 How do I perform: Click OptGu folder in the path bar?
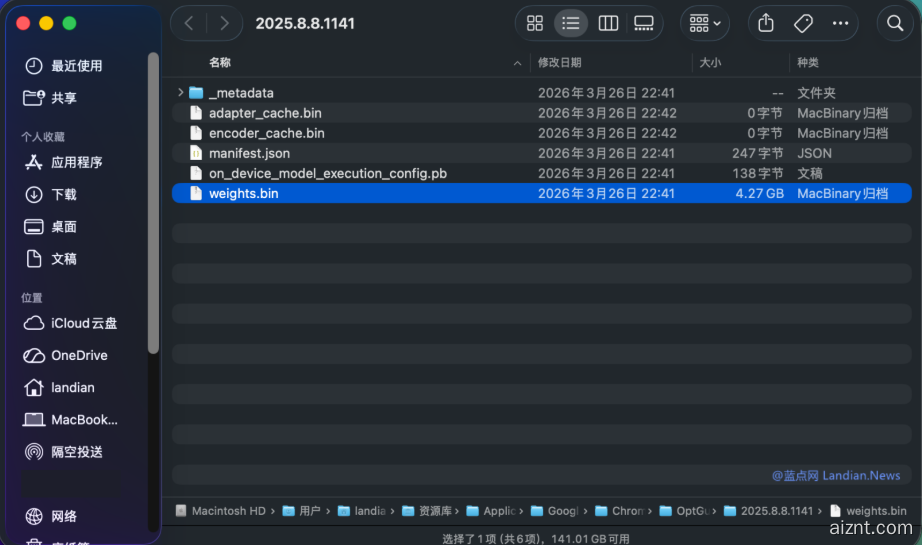point(684,511)
